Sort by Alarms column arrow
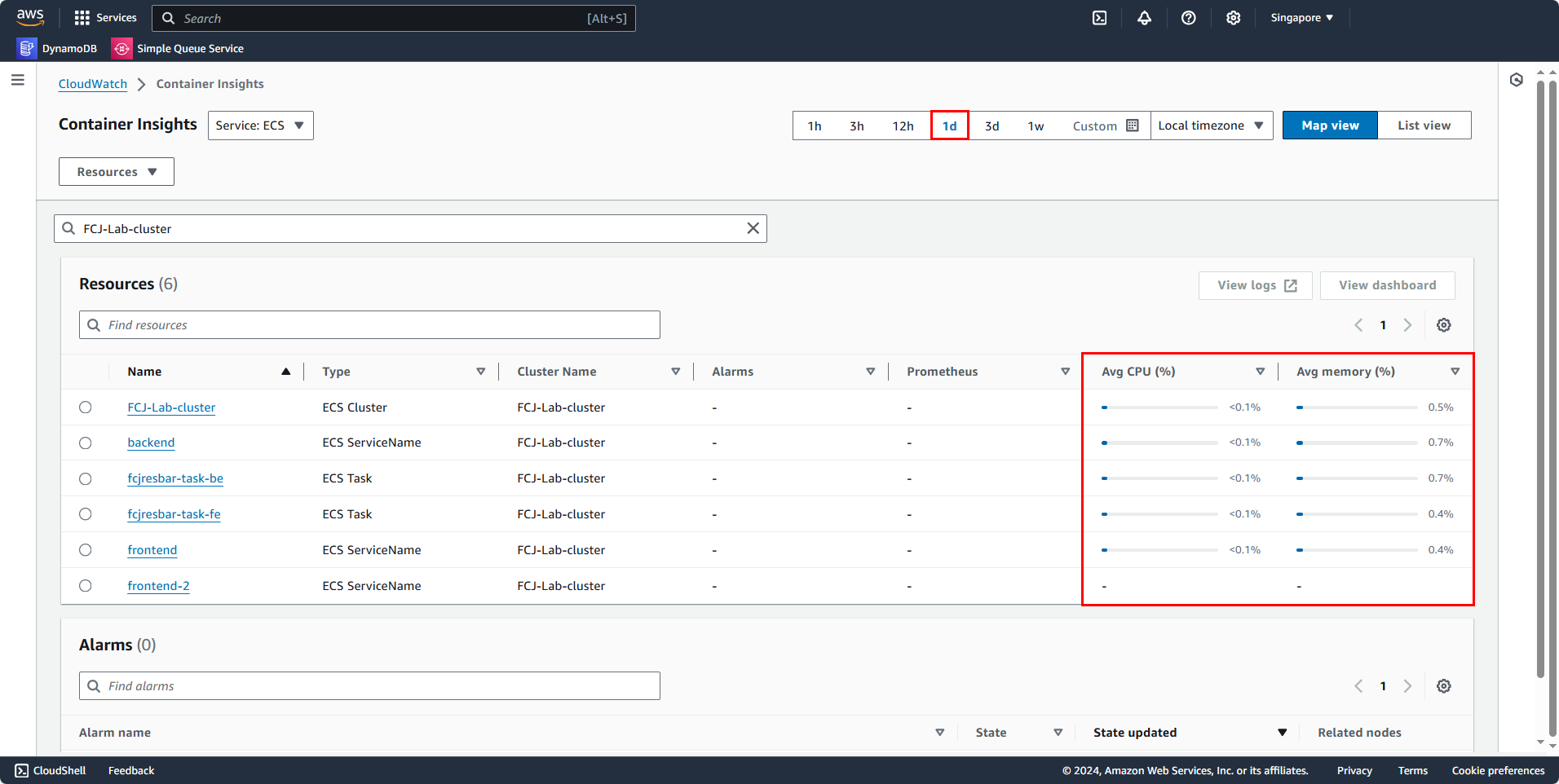Image resolution: width=1559 pixels, height=784 pixels. [871, 372]
